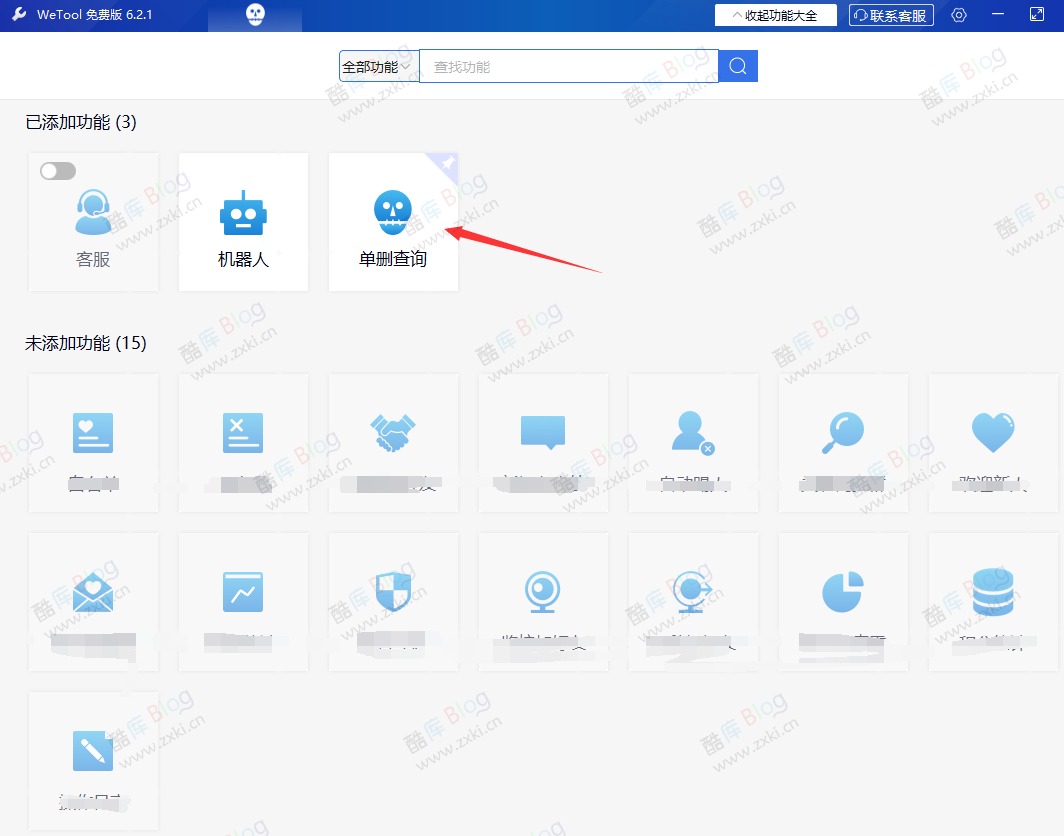Click inside the 查找功能 search field
This screenshot has height=836, width=1064.
(x=570, y=65)
